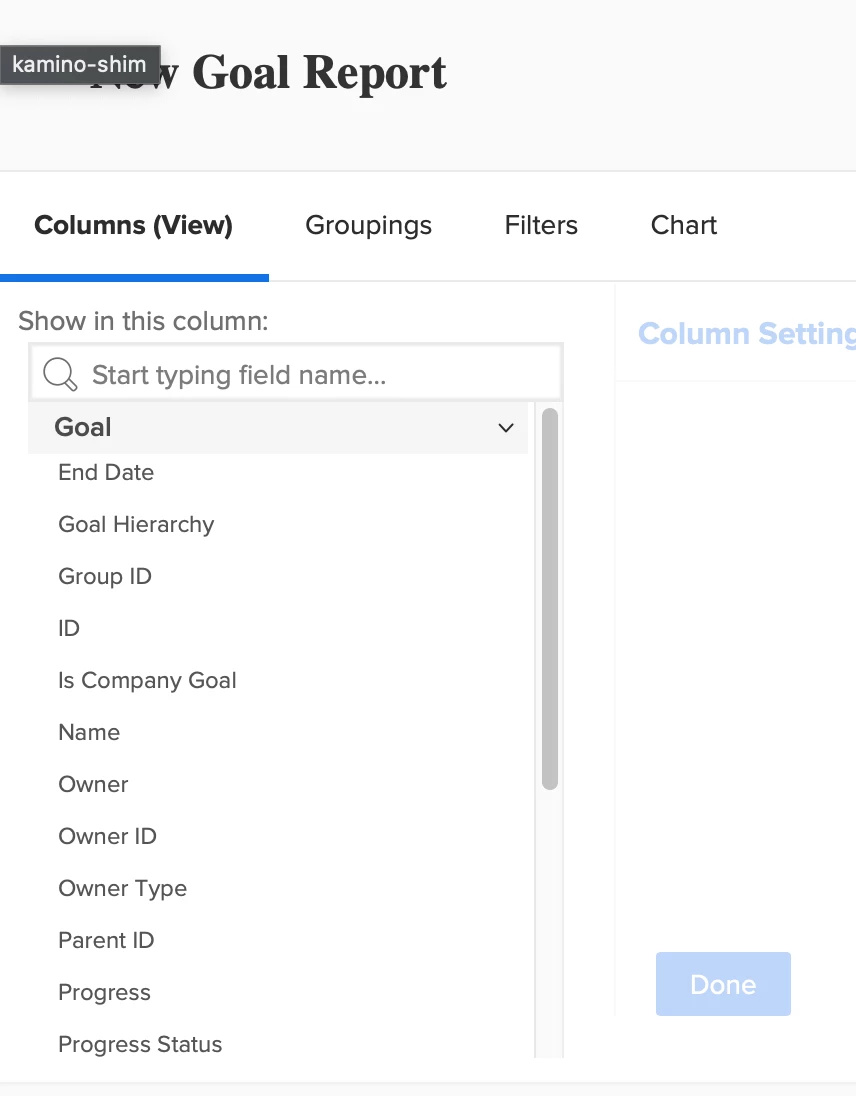Focus the field name search box
Image resolution: width=856 pixels, height=1096 pixels.
click(320, 375)
